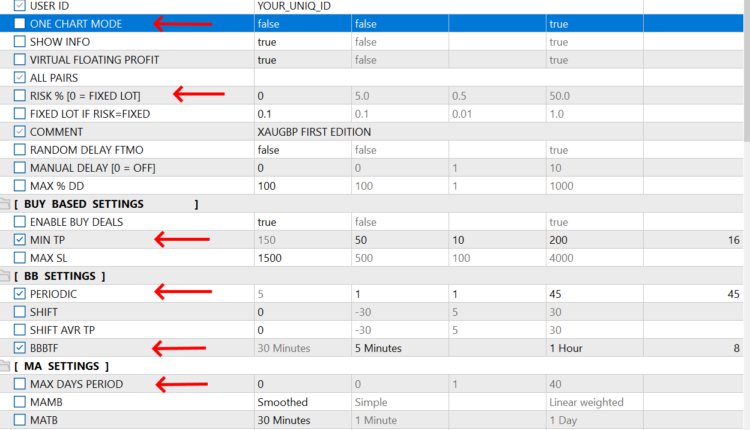Click the BB SETTINGS folder icon

4,276
